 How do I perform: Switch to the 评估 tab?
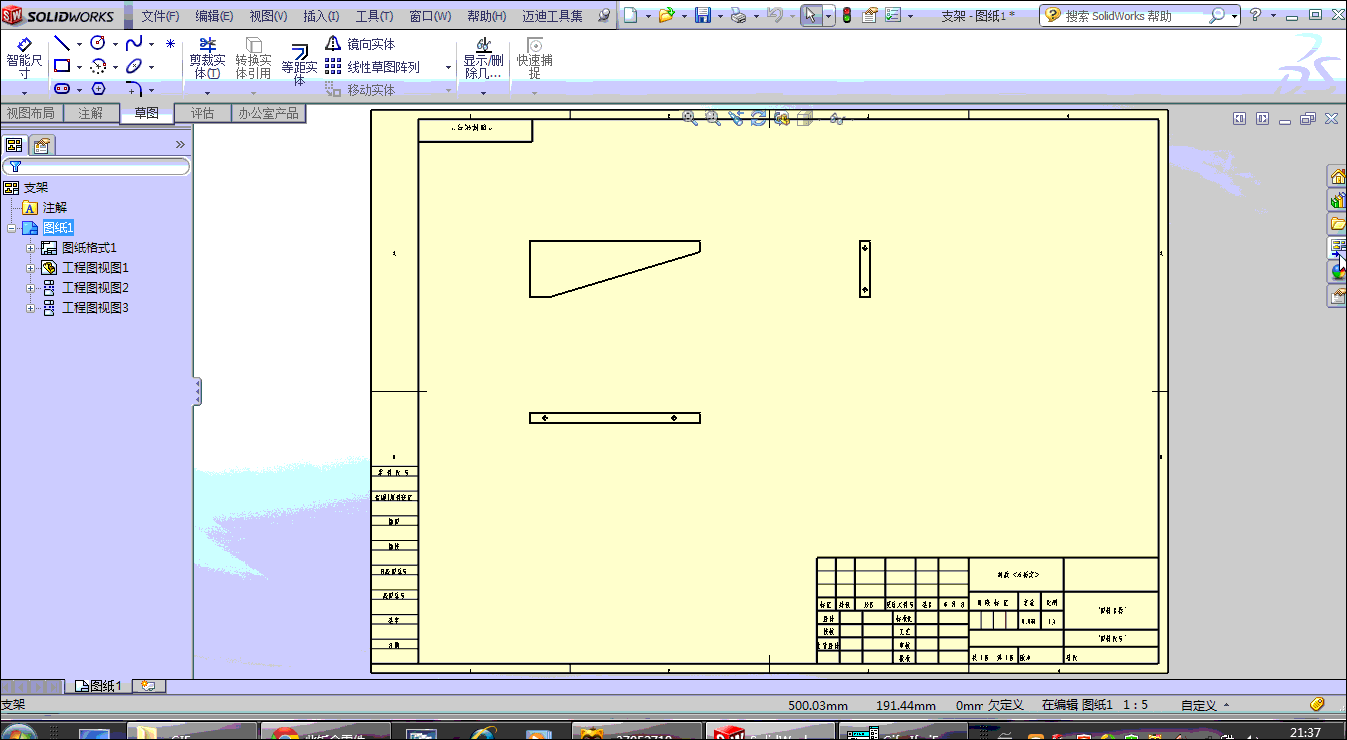point(203,113)
